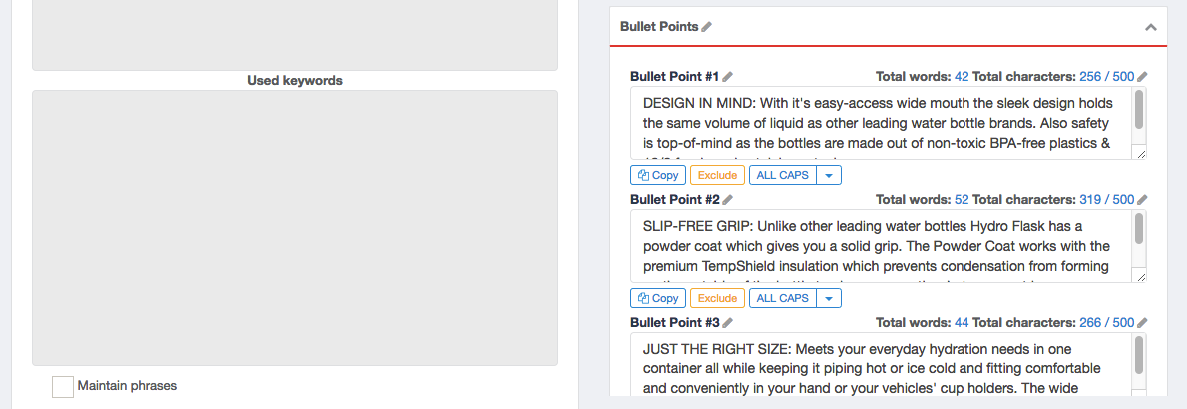Click the SLIP-FREE GRIP text area scrollbar
This screenshot has width=1187, height=409.
[1138, 232]
